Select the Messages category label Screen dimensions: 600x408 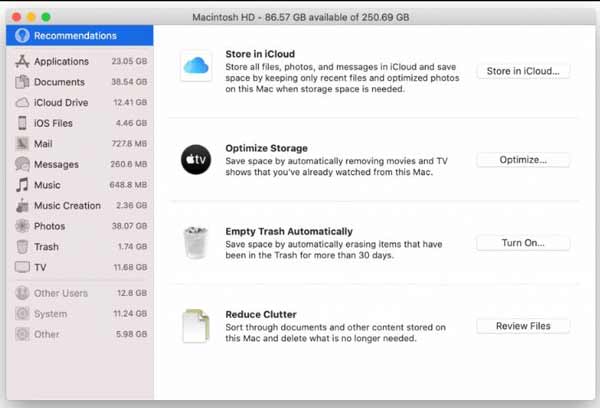point(56,165)
